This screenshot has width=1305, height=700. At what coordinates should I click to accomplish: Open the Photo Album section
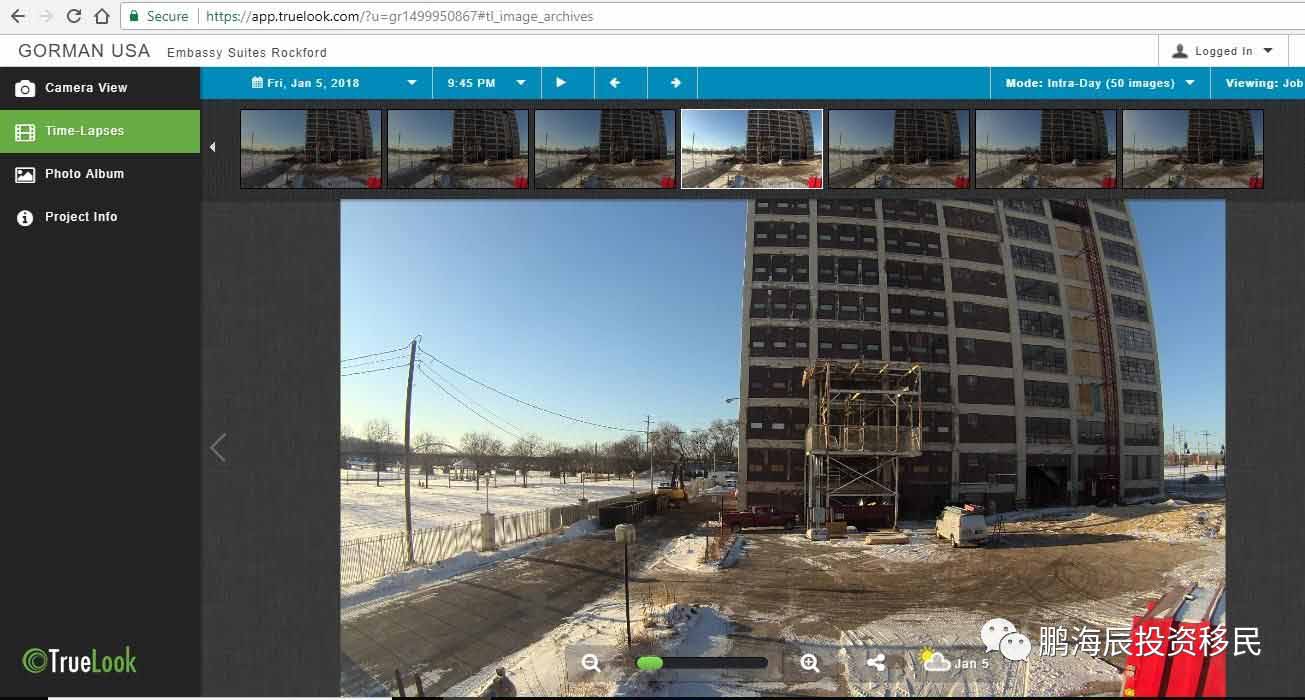coord(100,174)
